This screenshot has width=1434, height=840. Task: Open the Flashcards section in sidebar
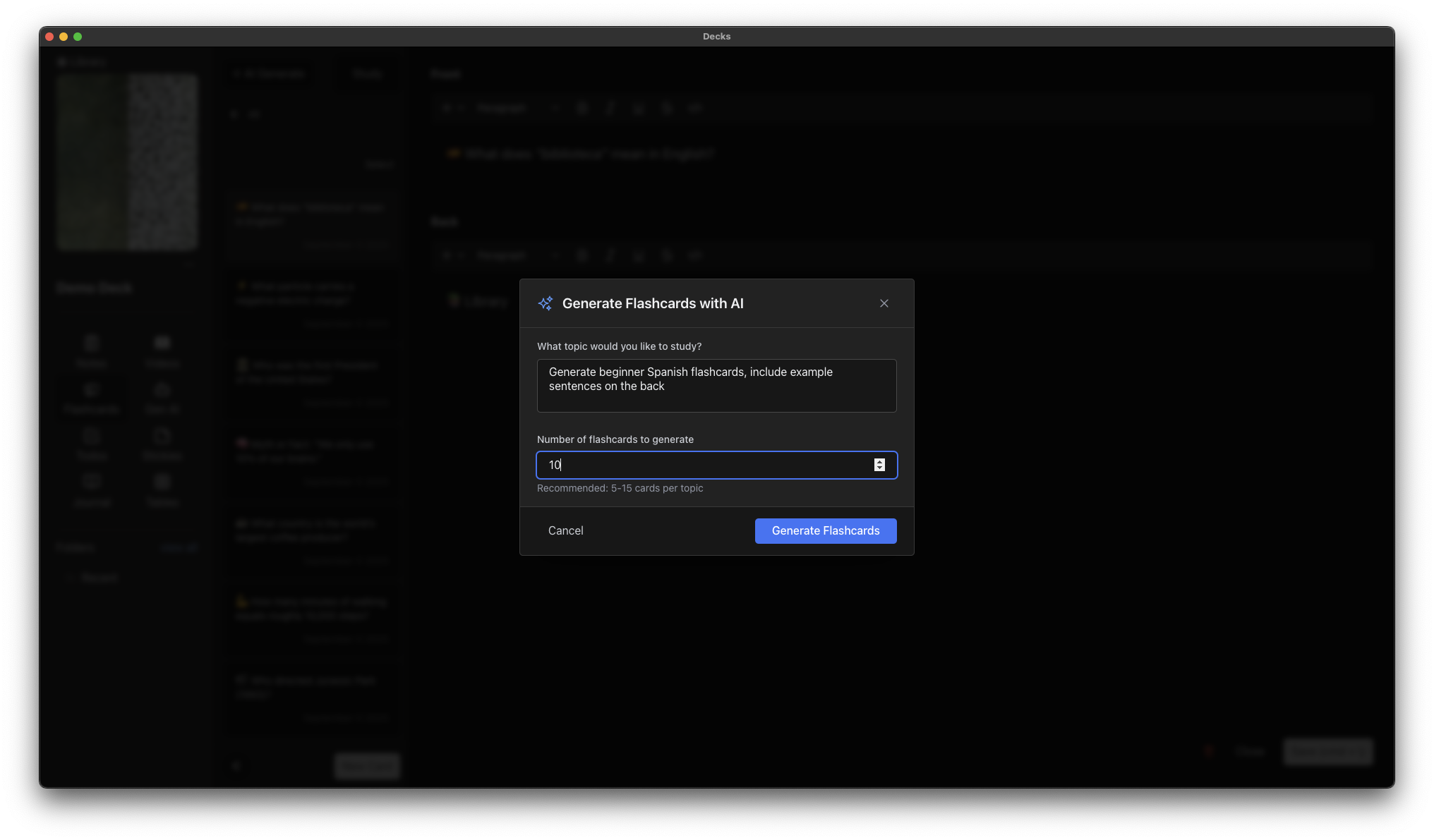91,398
